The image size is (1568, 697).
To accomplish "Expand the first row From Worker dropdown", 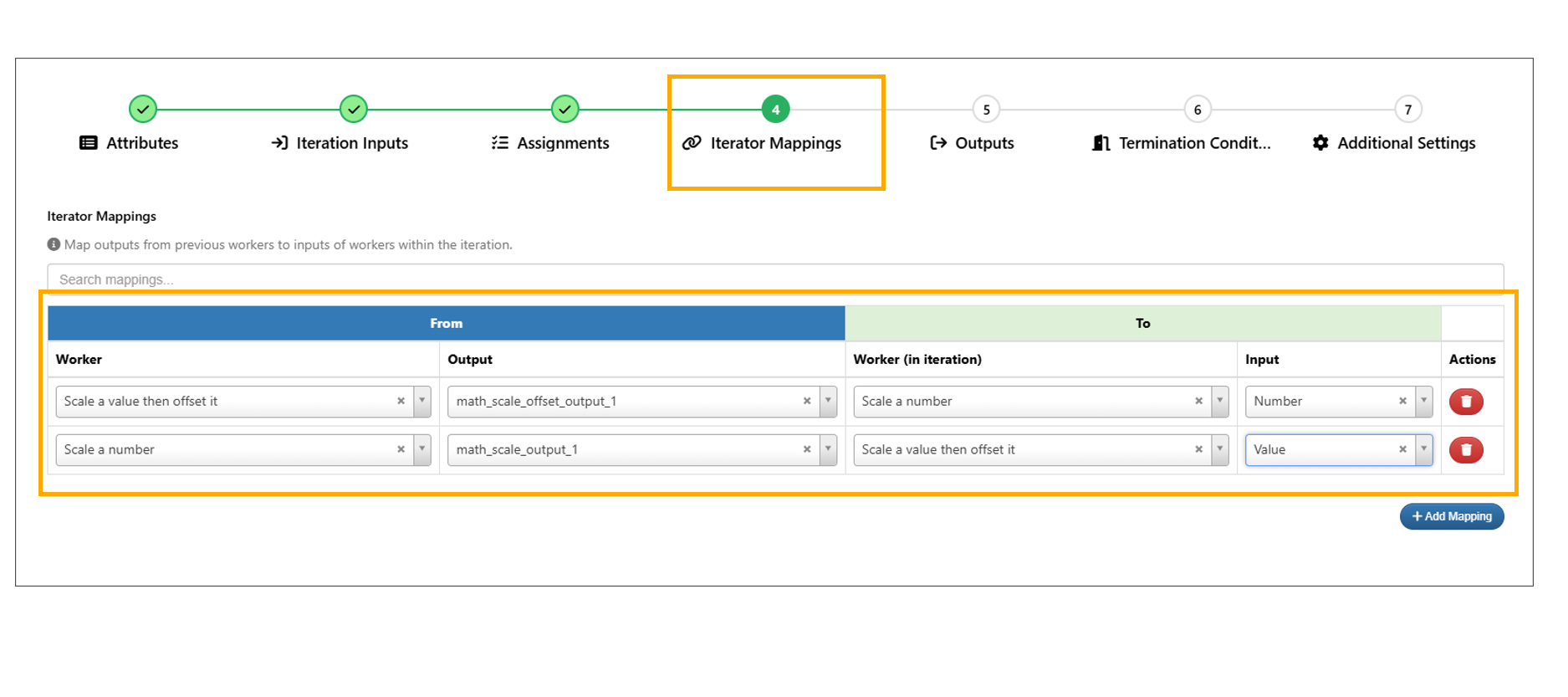I will [x=422, y=402].
